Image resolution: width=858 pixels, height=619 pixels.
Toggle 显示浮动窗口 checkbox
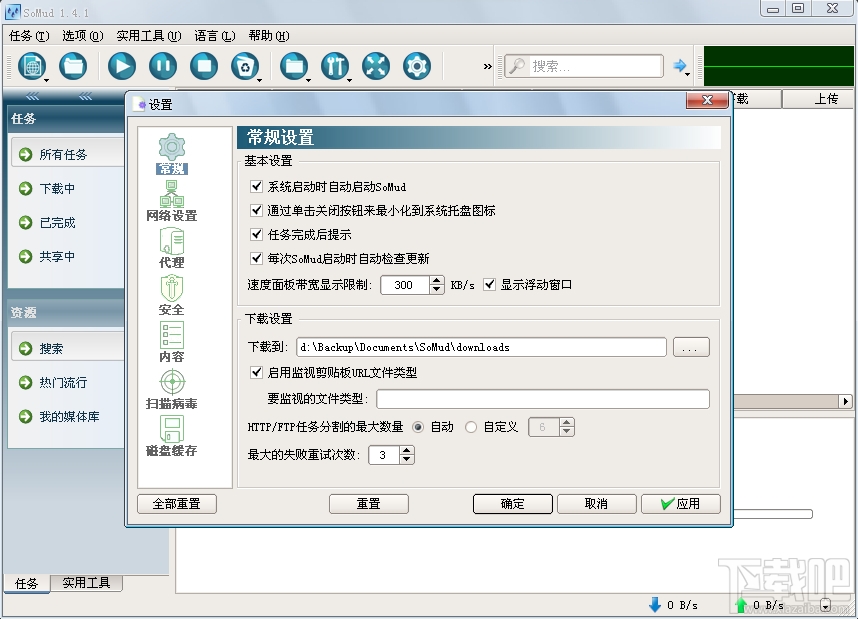[489, 285]
